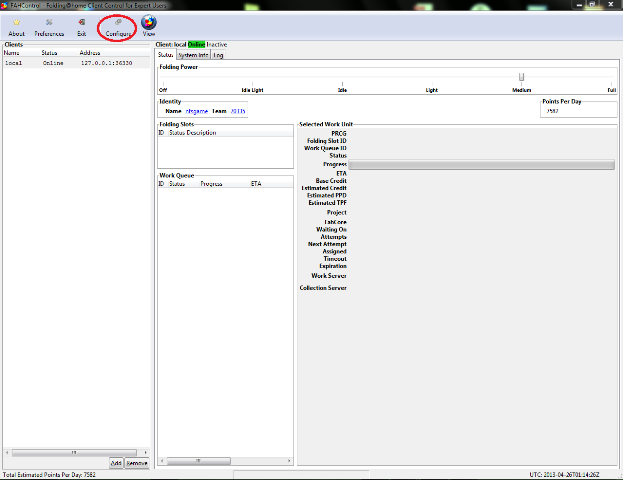Click the green Online status label

pyautogui.click(x=196, y=45)
